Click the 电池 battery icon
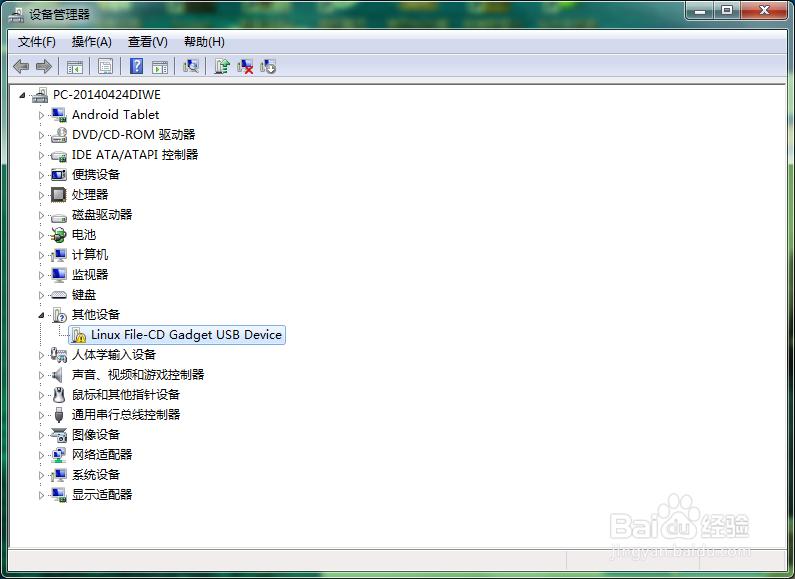 coord(59,235)
